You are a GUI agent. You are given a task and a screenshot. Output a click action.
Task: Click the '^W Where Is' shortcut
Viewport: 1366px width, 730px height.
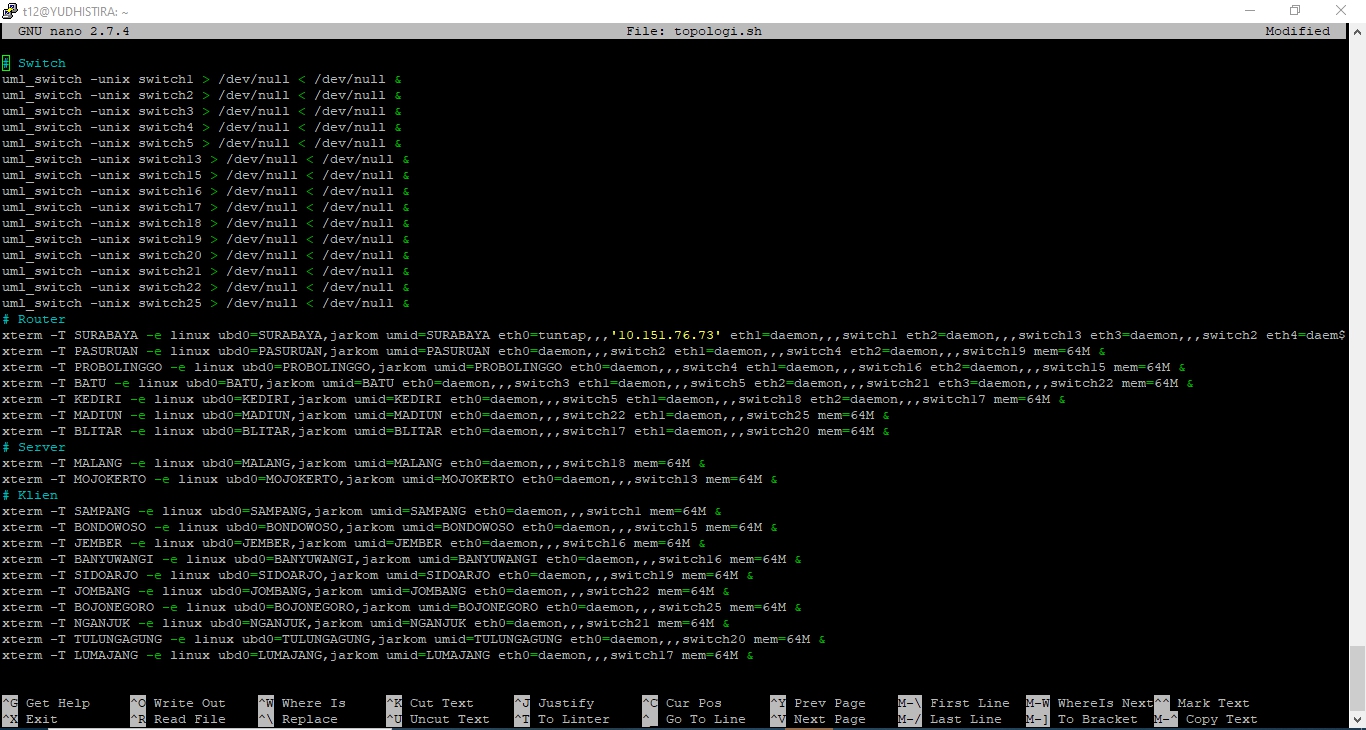(302, 703)
